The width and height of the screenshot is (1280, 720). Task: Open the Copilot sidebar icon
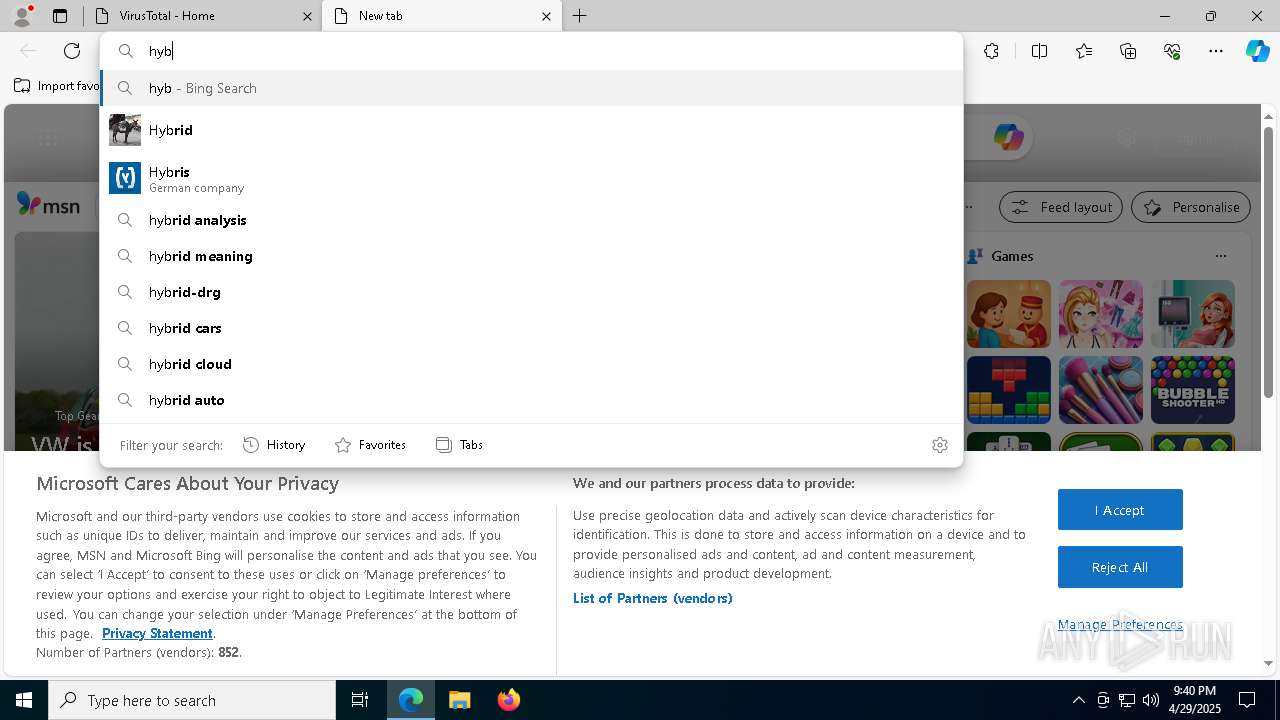click(x=1257, y=51)
